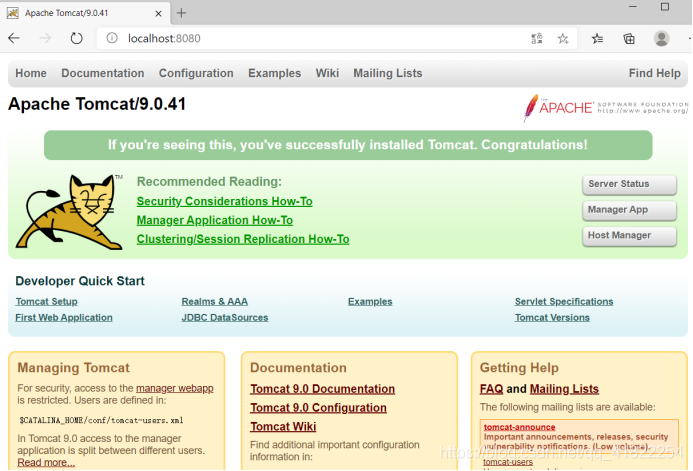Screen dimensions: 693x471
Task: Open the Examples link under Developer Quick Start
Action: point(370,301)
